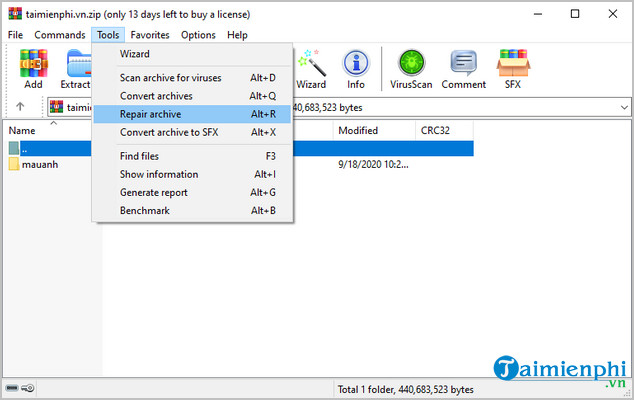Open the File menu
This screenshot has height=400, width=634.
15,35
